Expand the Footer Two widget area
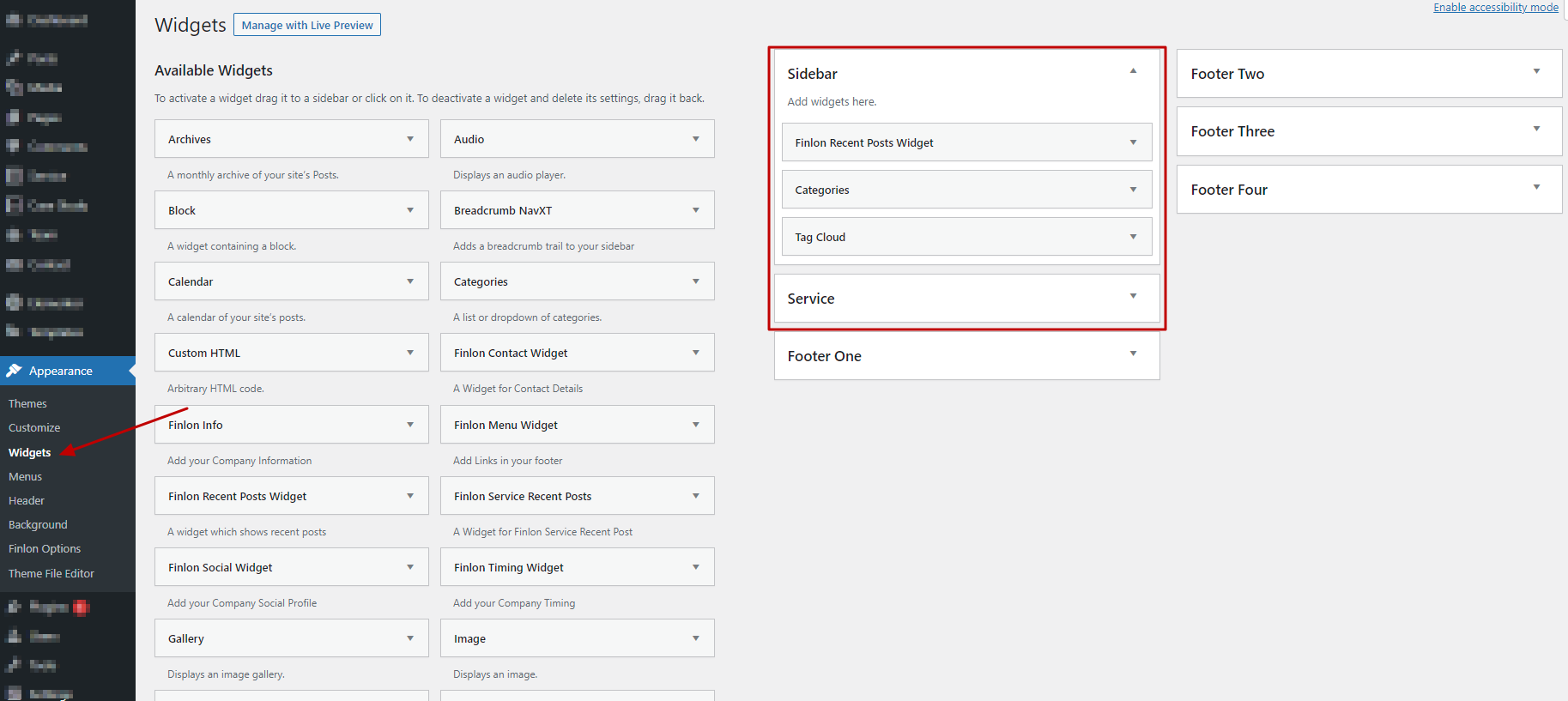The image size is (1568, 701). pyautogui.click(x=1536, y=71)
